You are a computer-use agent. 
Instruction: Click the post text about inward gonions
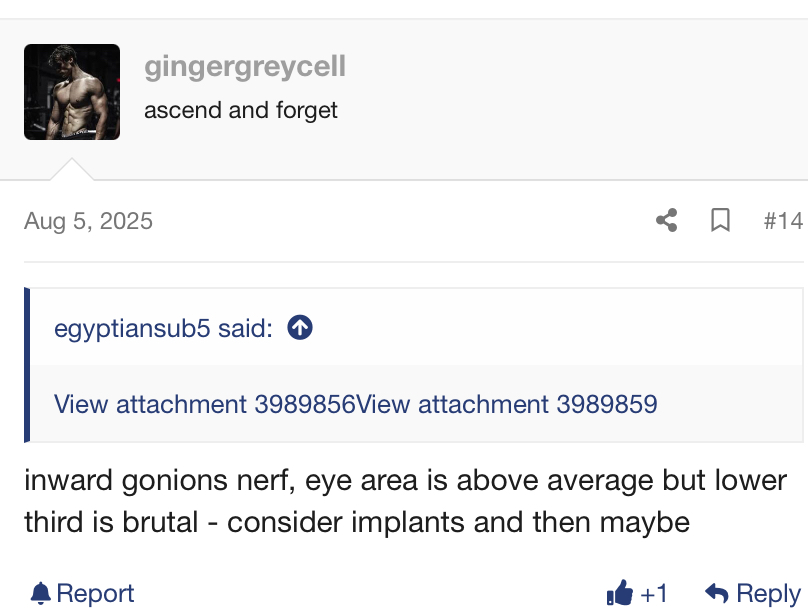point(405,480)
